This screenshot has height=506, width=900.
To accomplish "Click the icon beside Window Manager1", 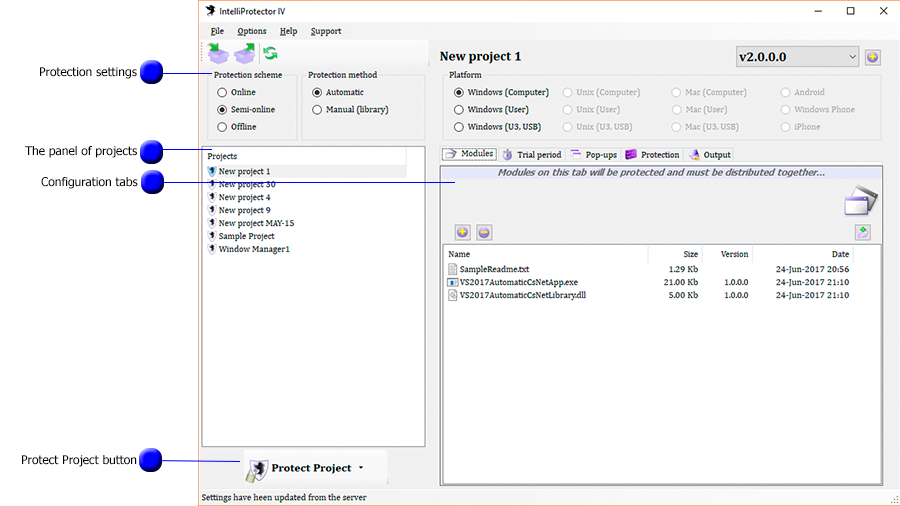I will pos(212,249).
